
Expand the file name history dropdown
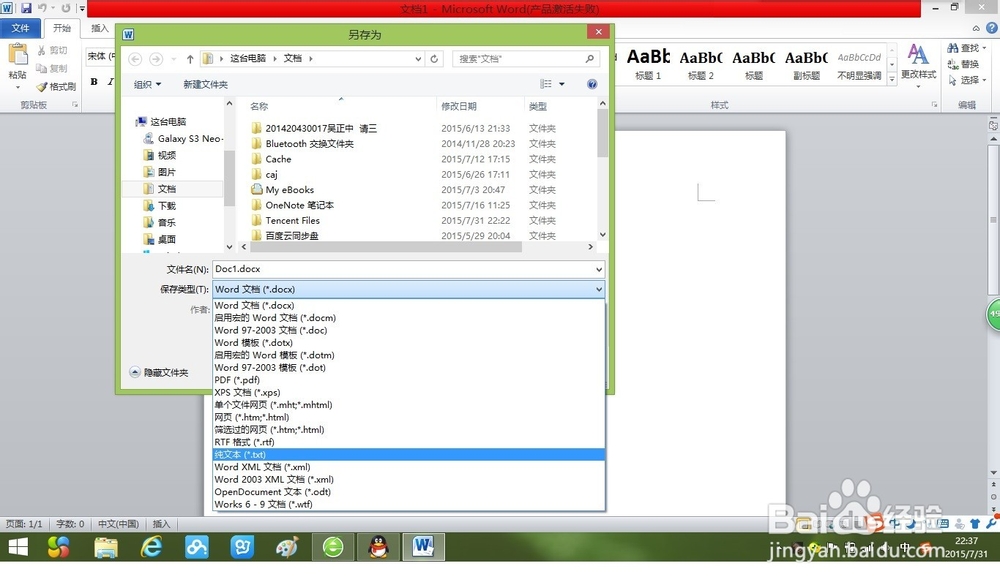599,269
